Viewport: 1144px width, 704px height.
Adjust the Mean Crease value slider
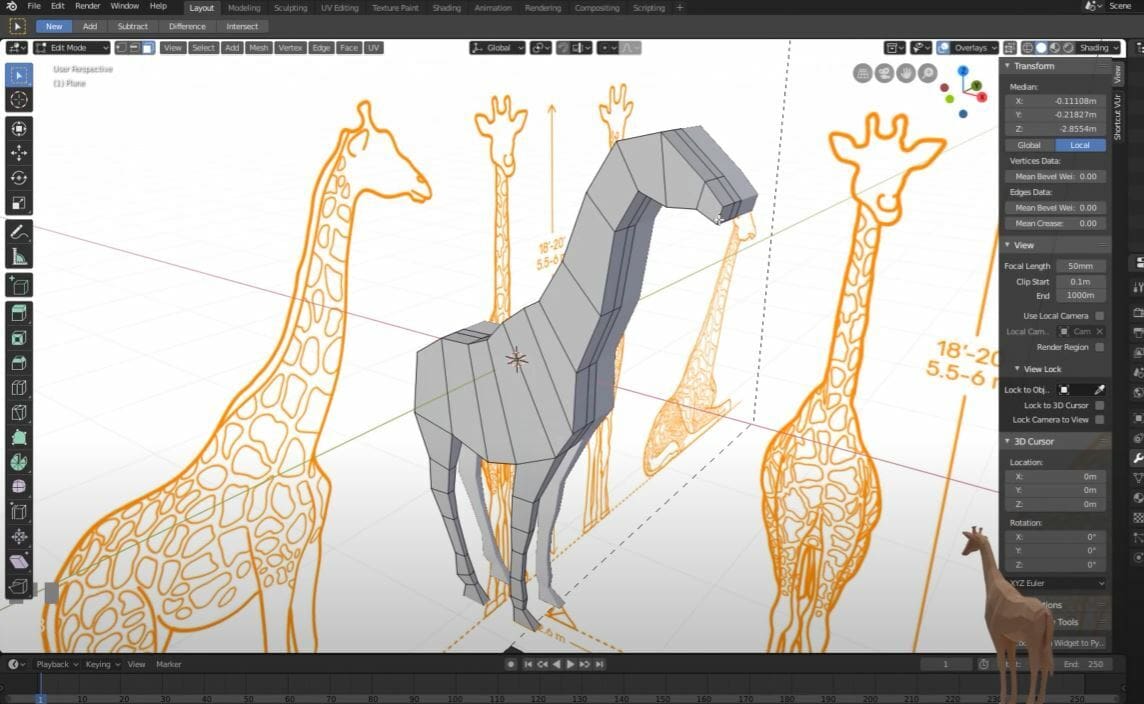point(1055,223)
